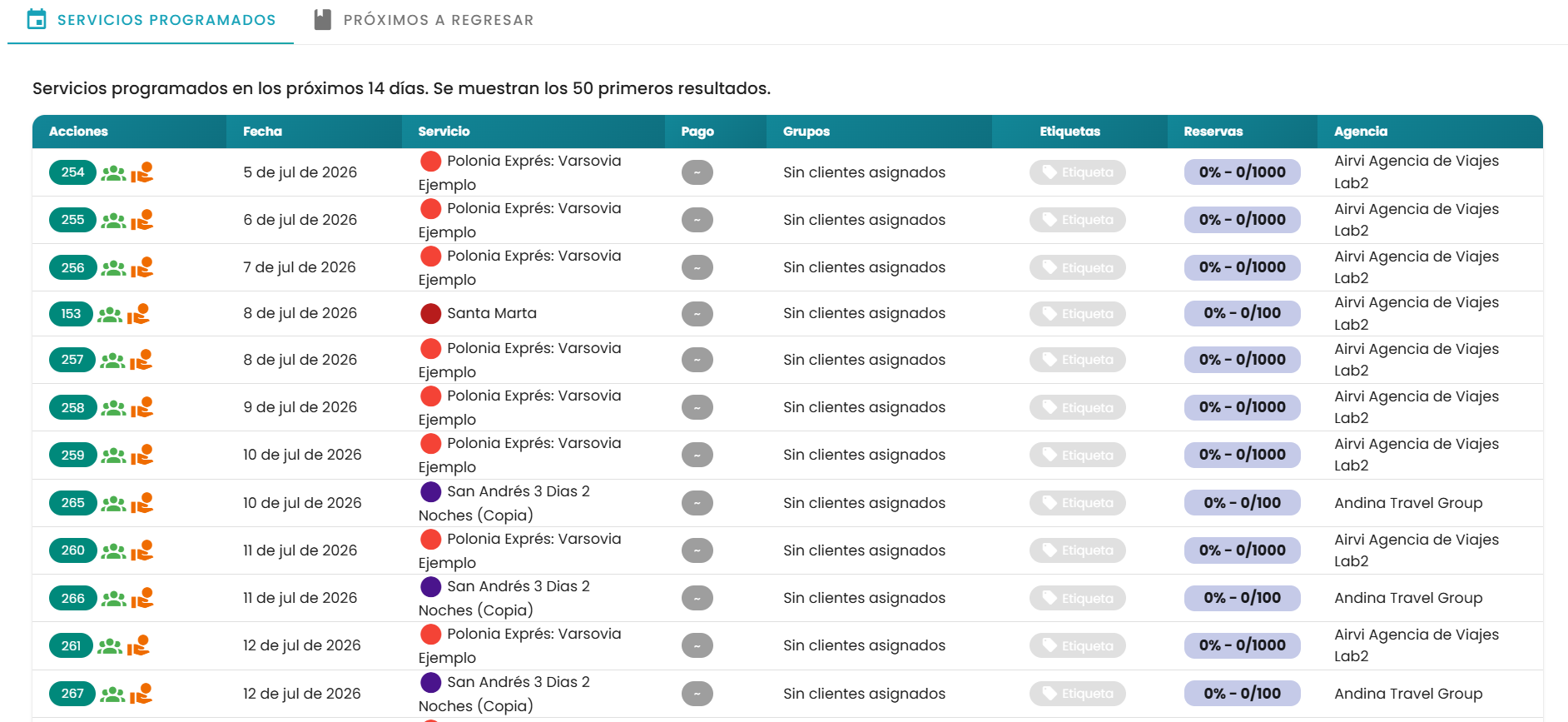The image size is (1568, 722).
Task: Open Etiqueta selector in row 267
Action: 1078,694
